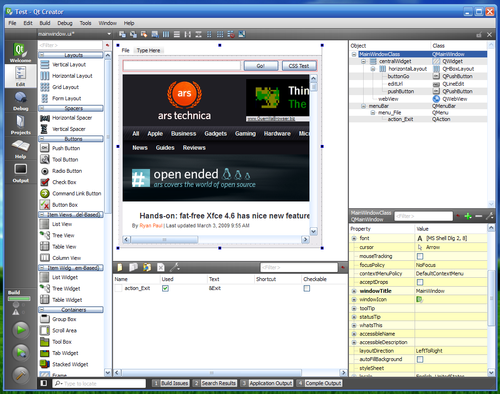Open the Welcome mode
This screenshot has width=500, height=394.
tap(20, 52)
